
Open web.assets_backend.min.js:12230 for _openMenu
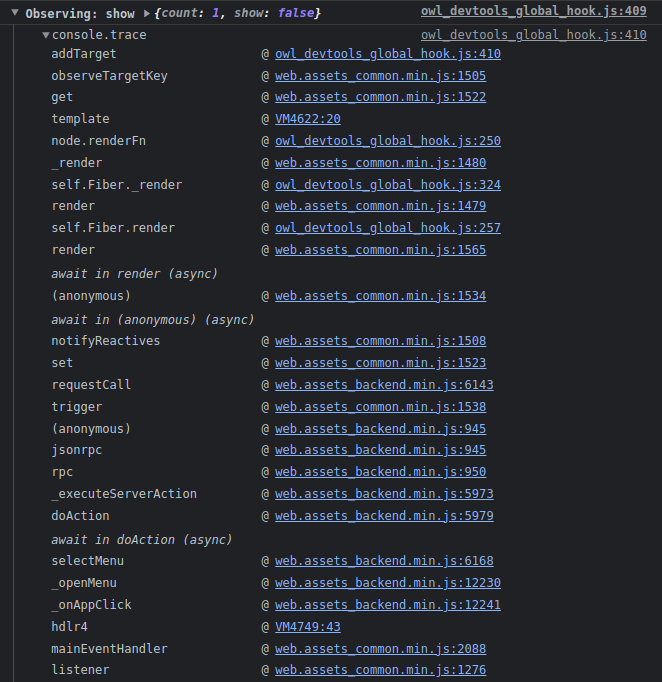tap(387, 583)
